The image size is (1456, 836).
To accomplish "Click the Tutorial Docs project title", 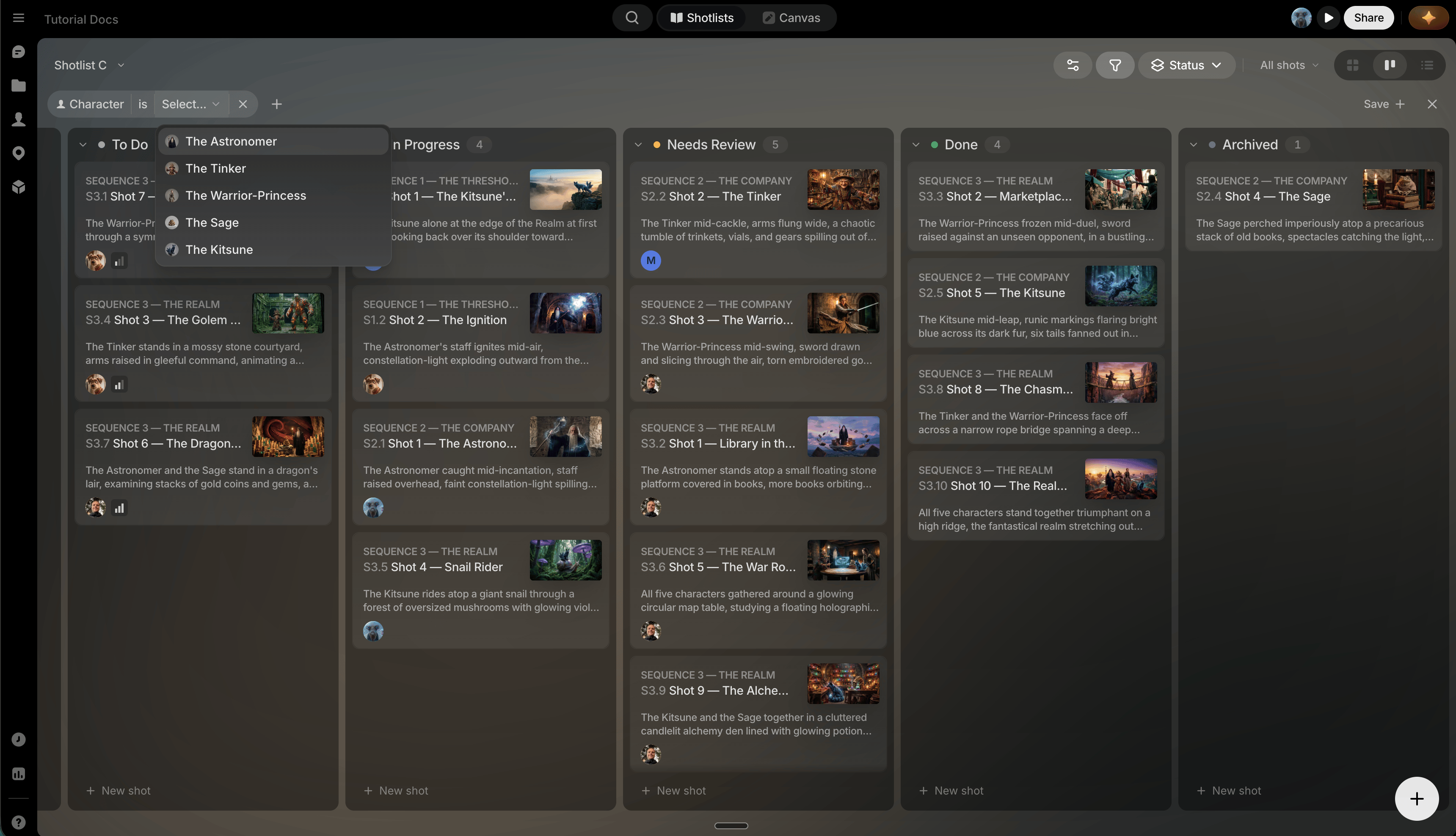I will (81, 19).
